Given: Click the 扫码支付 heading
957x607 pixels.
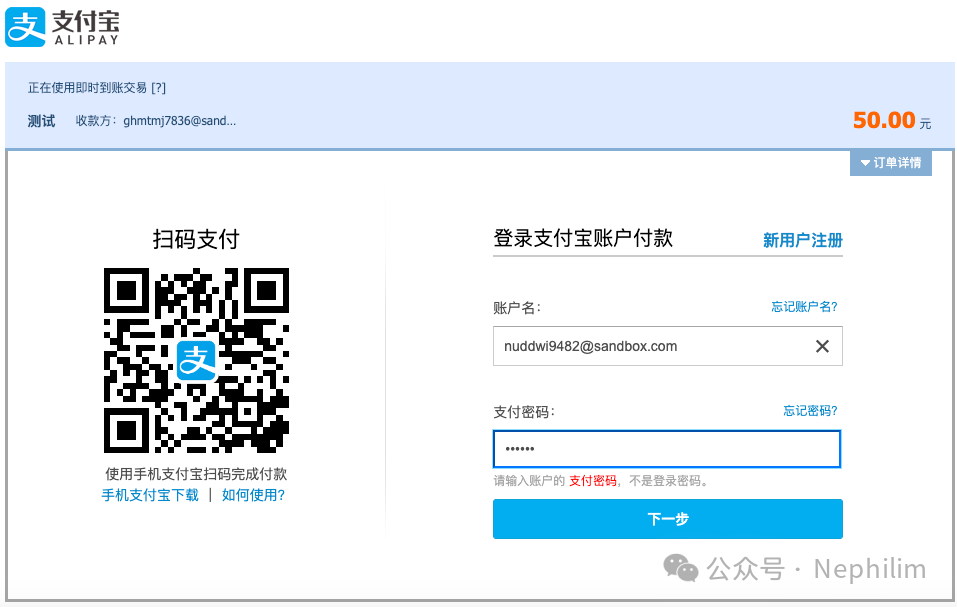Looking at the screenshot, I should click(196, 239).
